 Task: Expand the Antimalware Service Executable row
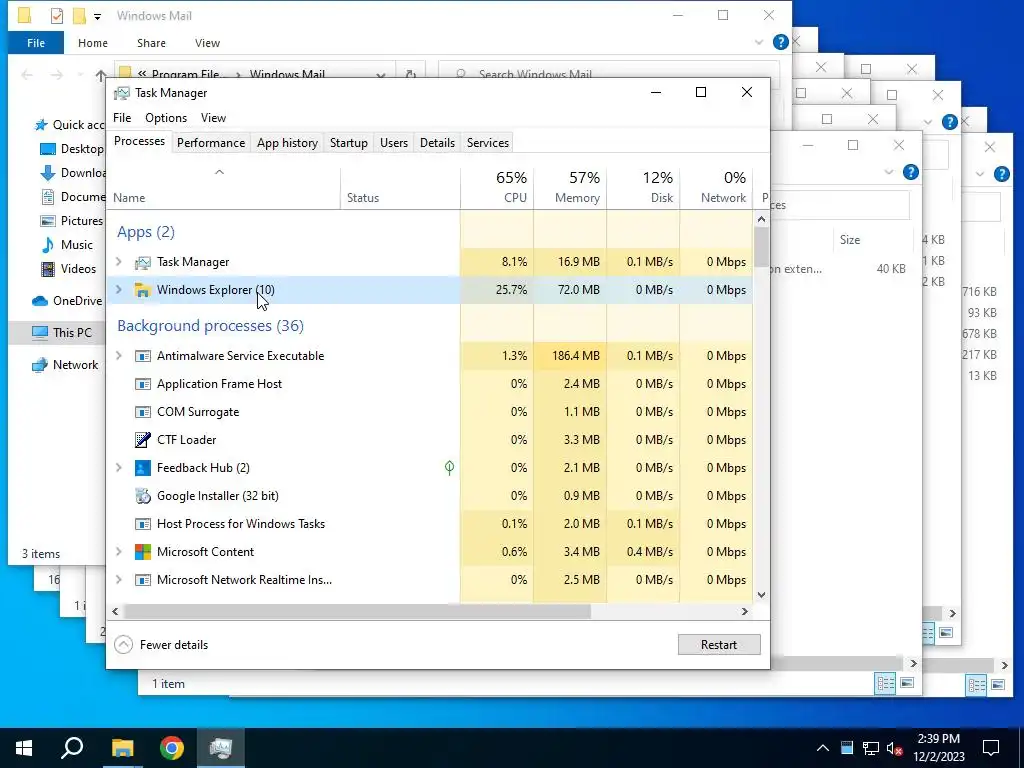(119, 356)
